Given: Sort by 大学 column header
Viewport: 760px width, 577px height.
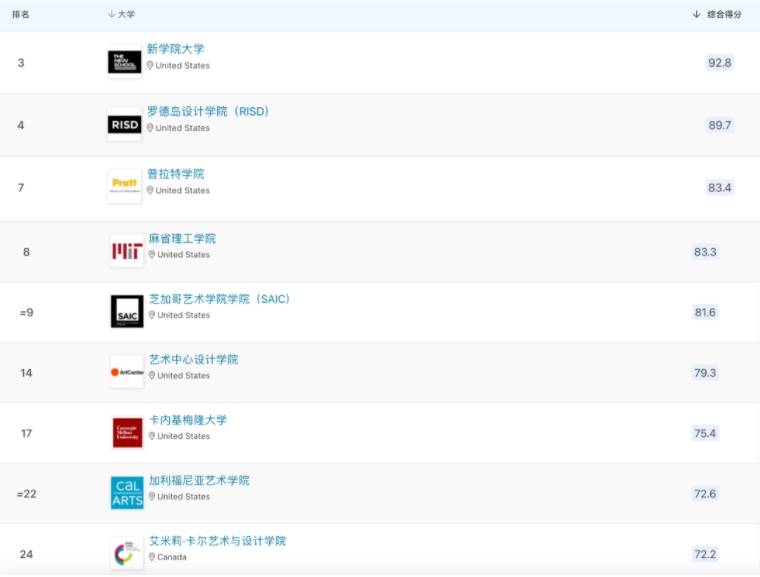Looking at the screenshot, I should click(121, 15).
